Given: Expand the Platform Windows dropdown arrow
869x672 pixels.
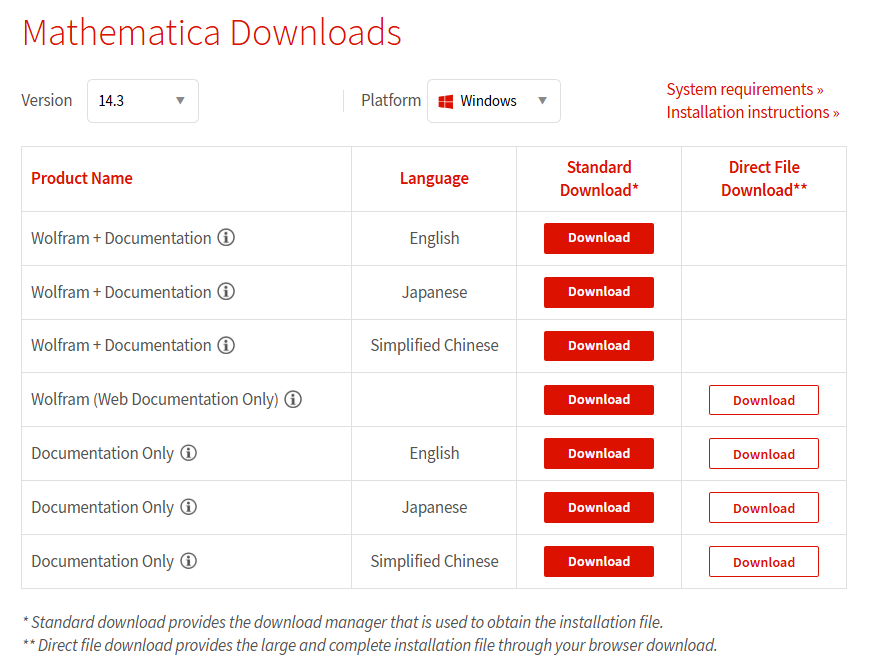Looking at the screenshot, I should coord(543,101).
